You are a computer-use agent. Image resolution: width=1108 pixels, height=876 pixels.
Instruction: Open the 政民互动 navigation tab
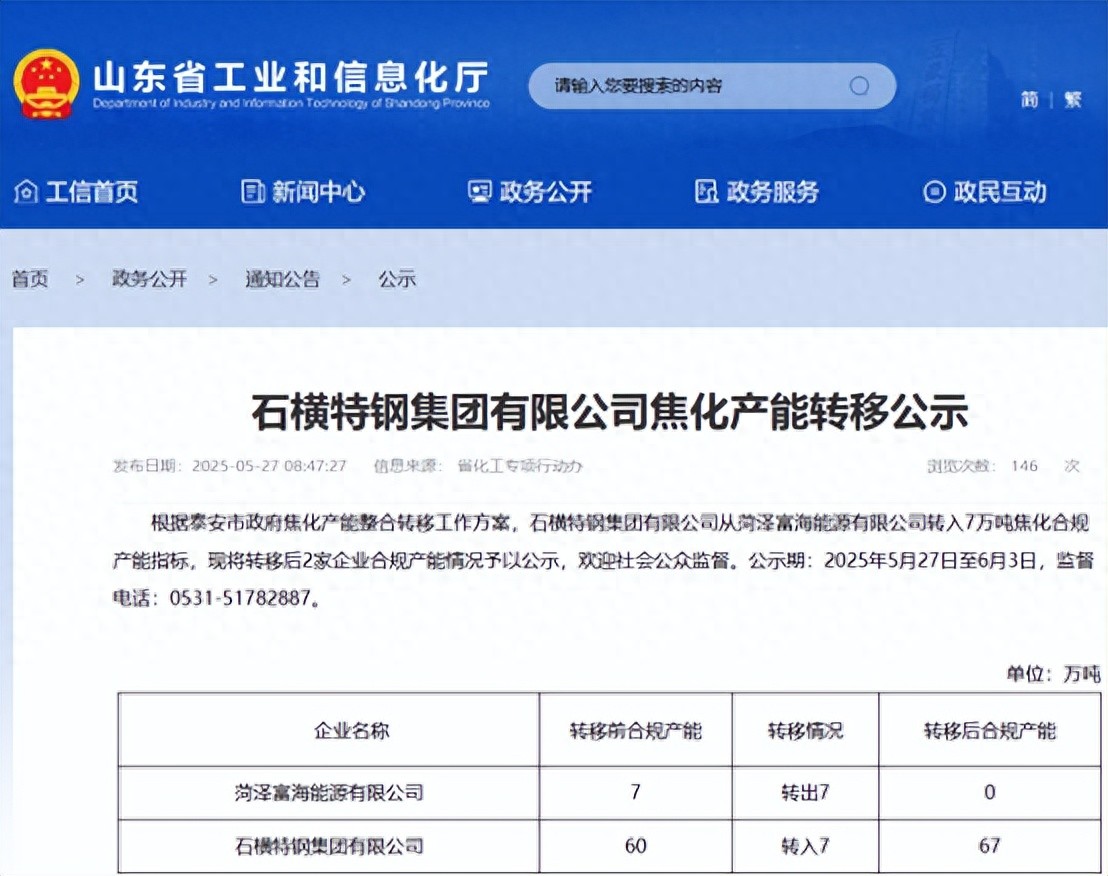[984, 191]
